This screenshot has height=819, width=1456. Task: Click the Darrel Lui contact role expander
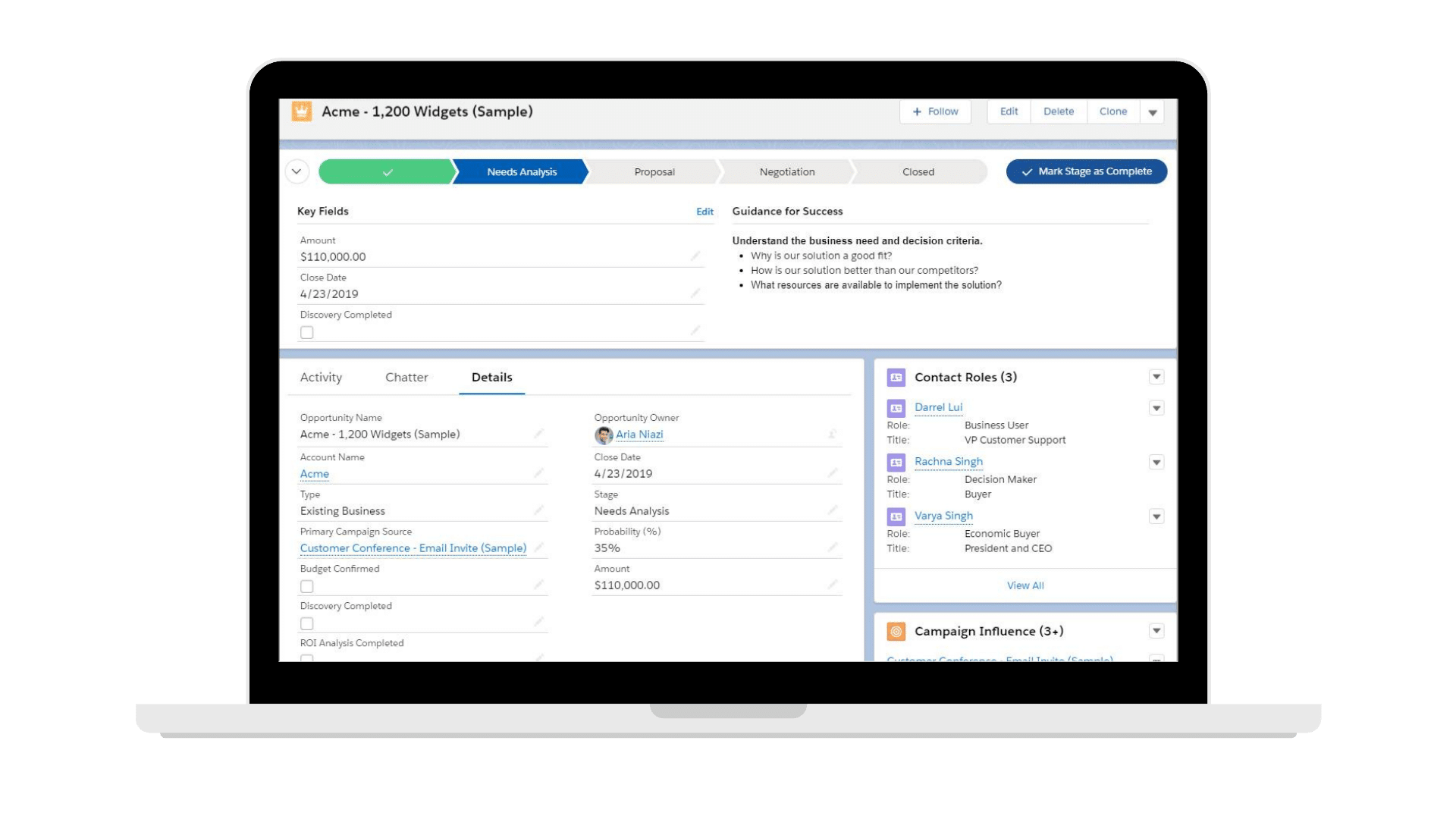tap(1156, 408)
